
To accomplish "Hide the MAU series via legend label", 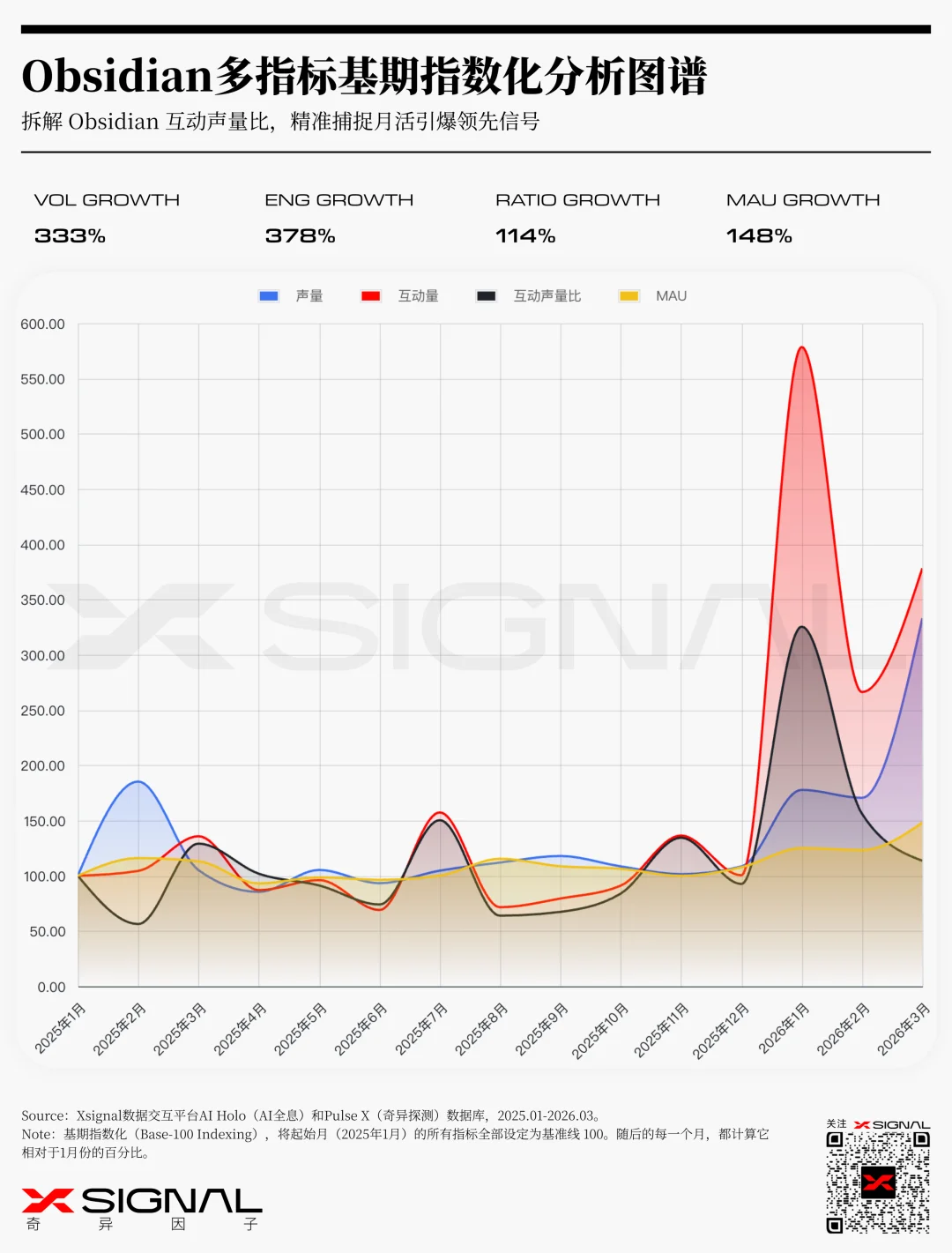I will pyautogui.click(x=671, y=296).
